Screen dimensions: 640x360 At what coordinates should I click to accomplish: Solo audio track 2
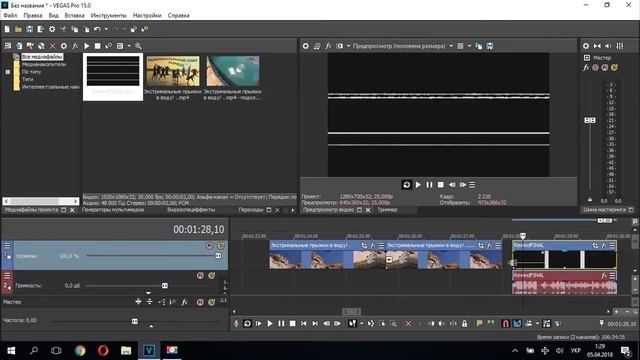point(211,276)
